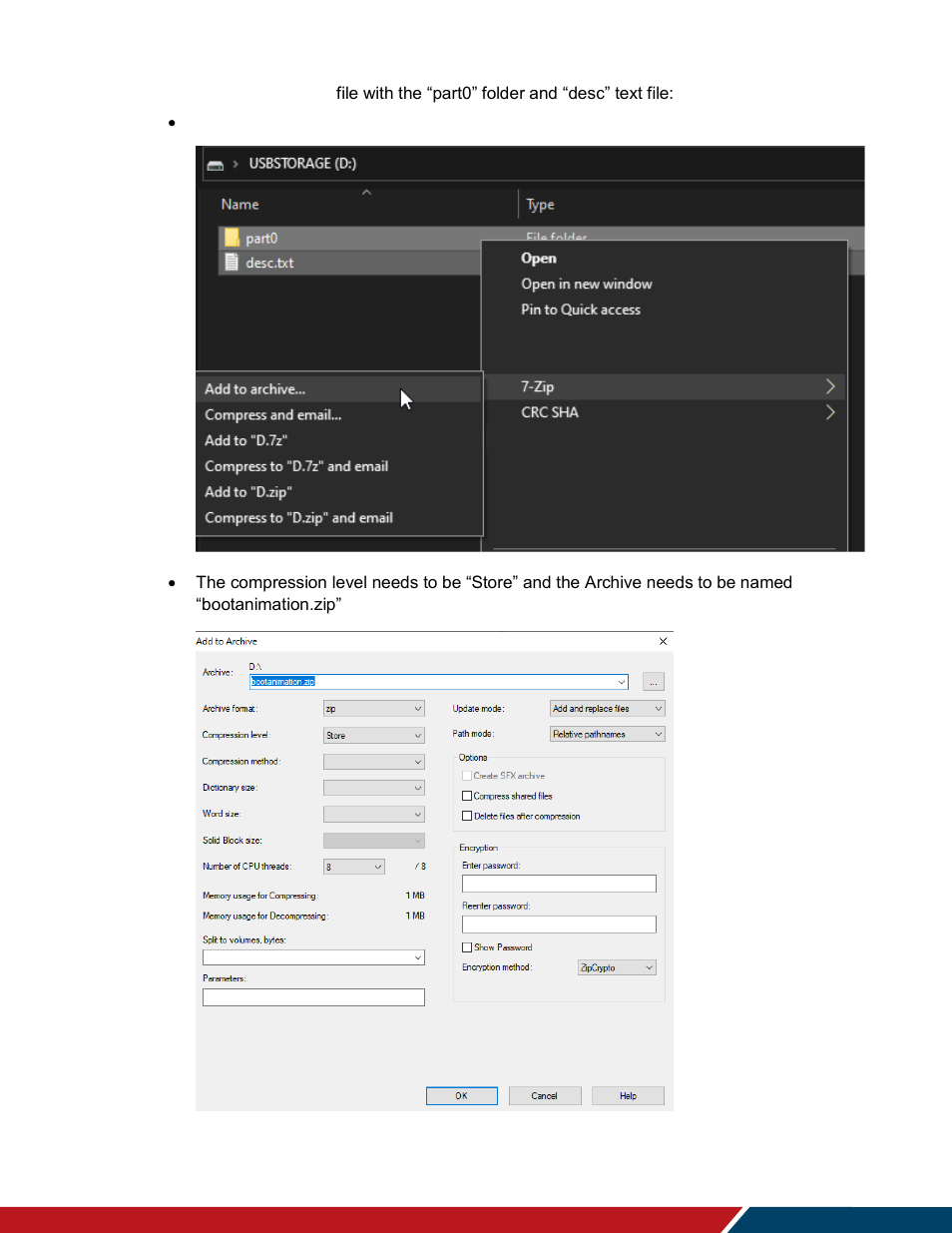Choose Pin to Quick access

coord(581,310)
